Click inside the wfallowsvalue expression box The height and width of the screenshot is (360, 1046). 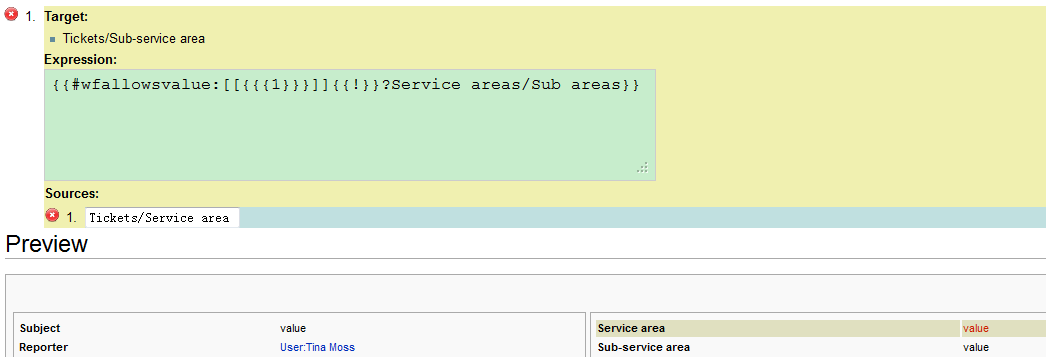coord(350,125)
